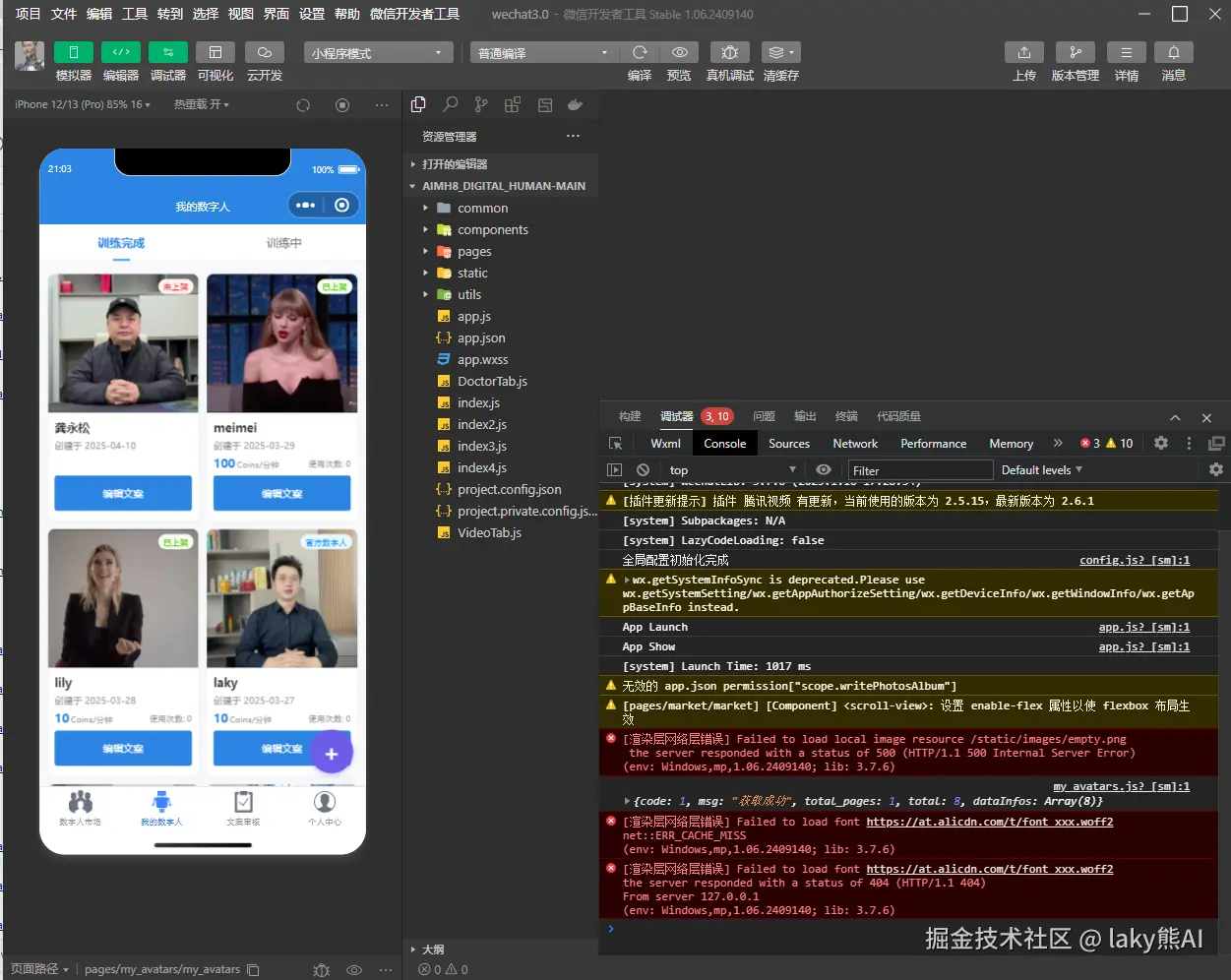Click the console Filter input field
Viewport: 1231px width, 980px height.
(x=921, y=470)
